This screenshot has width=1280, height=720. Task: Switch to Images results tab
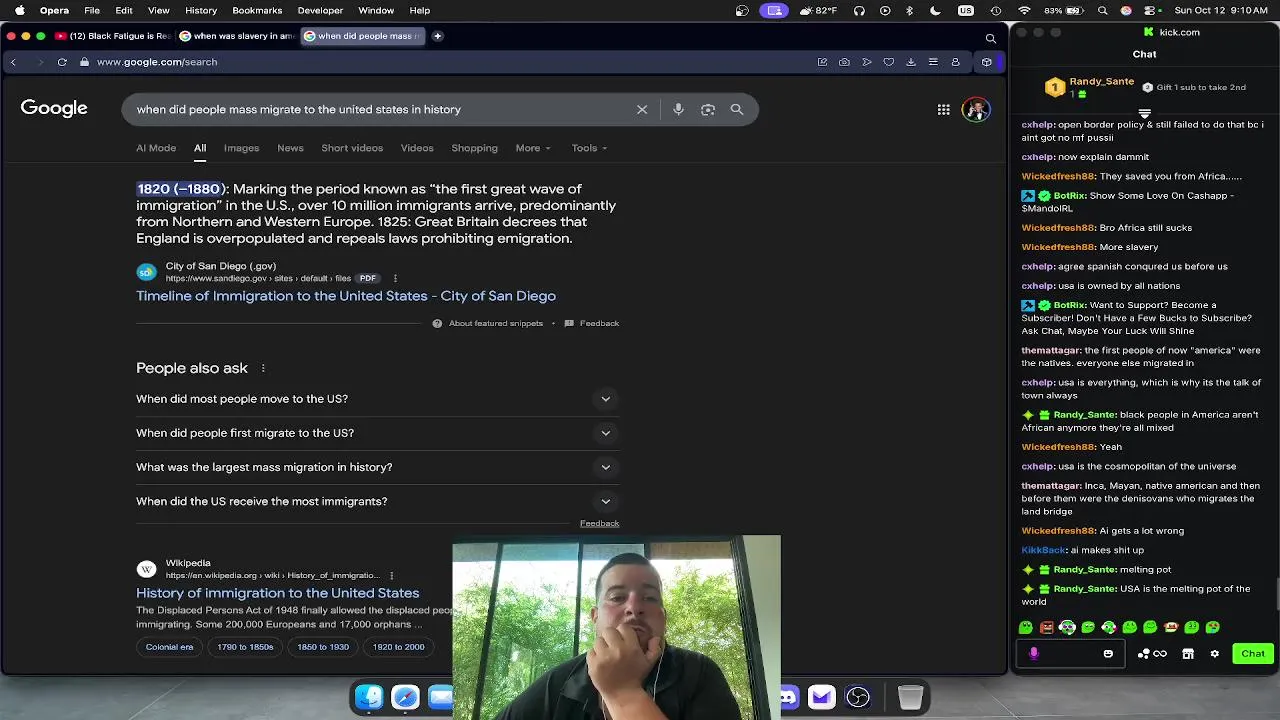[x=241, y=148]
